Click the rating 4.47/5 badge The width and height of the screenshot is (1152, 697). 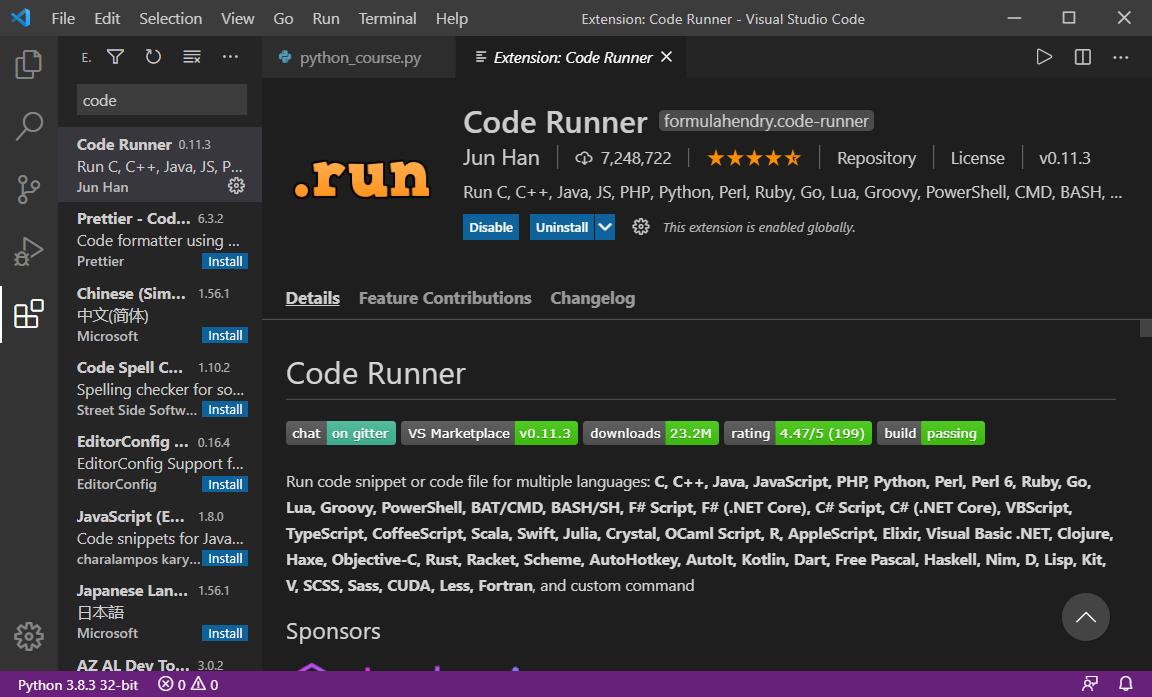[798, 433]
